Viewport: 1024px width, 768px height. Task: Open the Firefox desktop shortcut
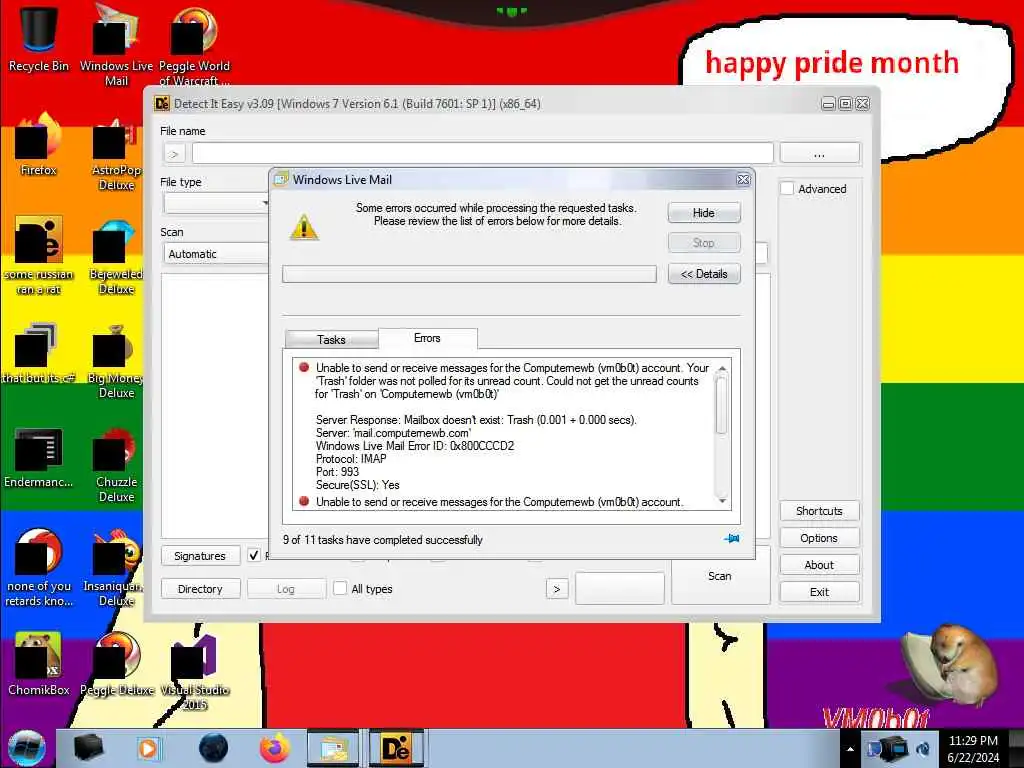pos(39,144)
